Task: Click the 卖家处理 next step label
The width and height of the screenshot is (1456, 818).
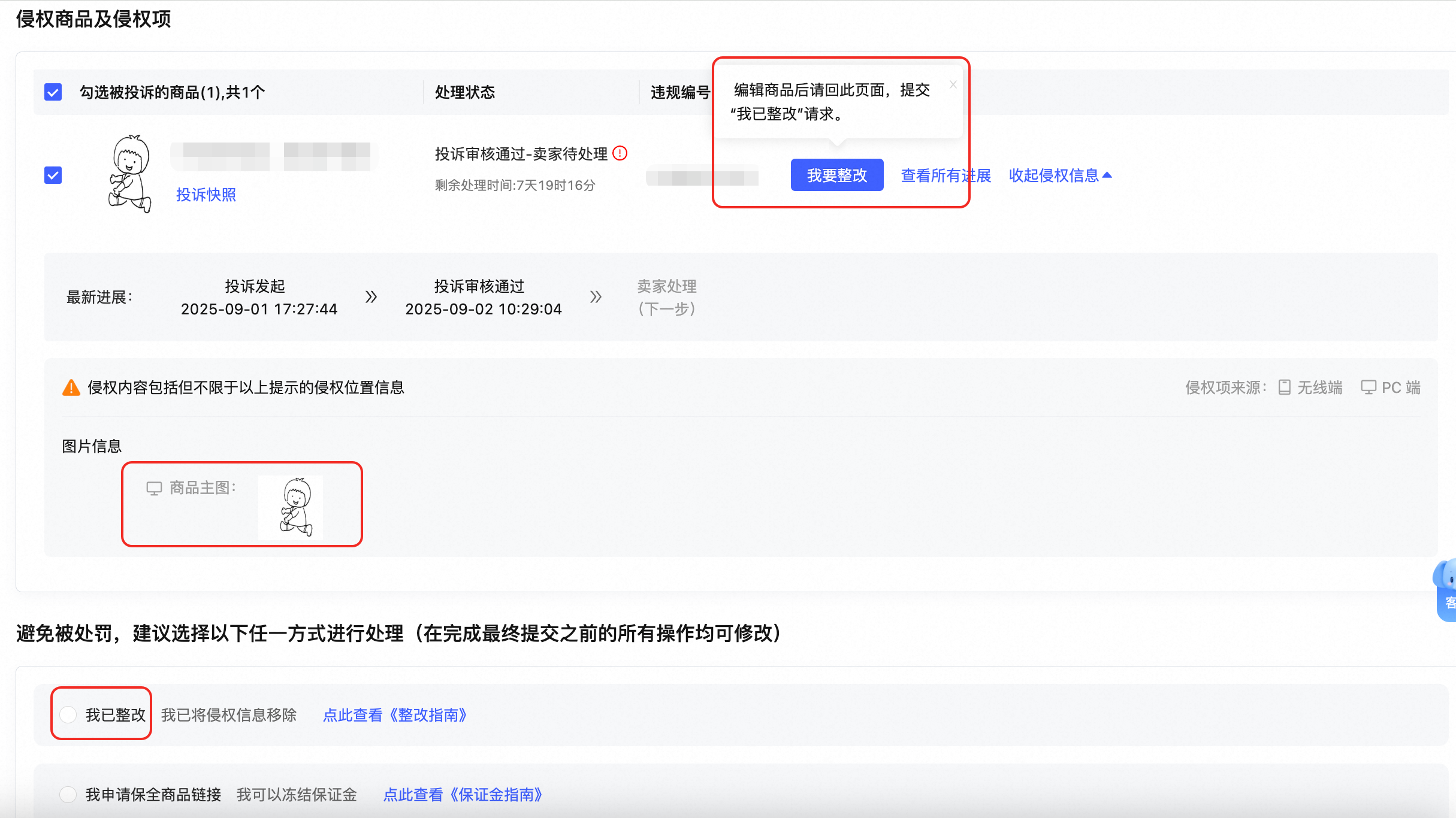Action: (x=667, y=298)
